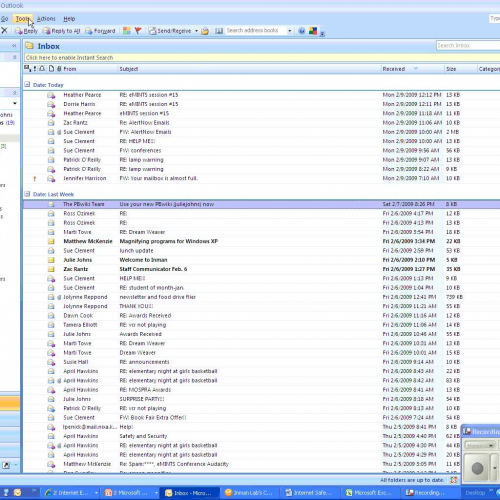The height and width of the screenshot is (500, 500).
Task: Click the Reply toolbar button
Action: tap(26, 31)
